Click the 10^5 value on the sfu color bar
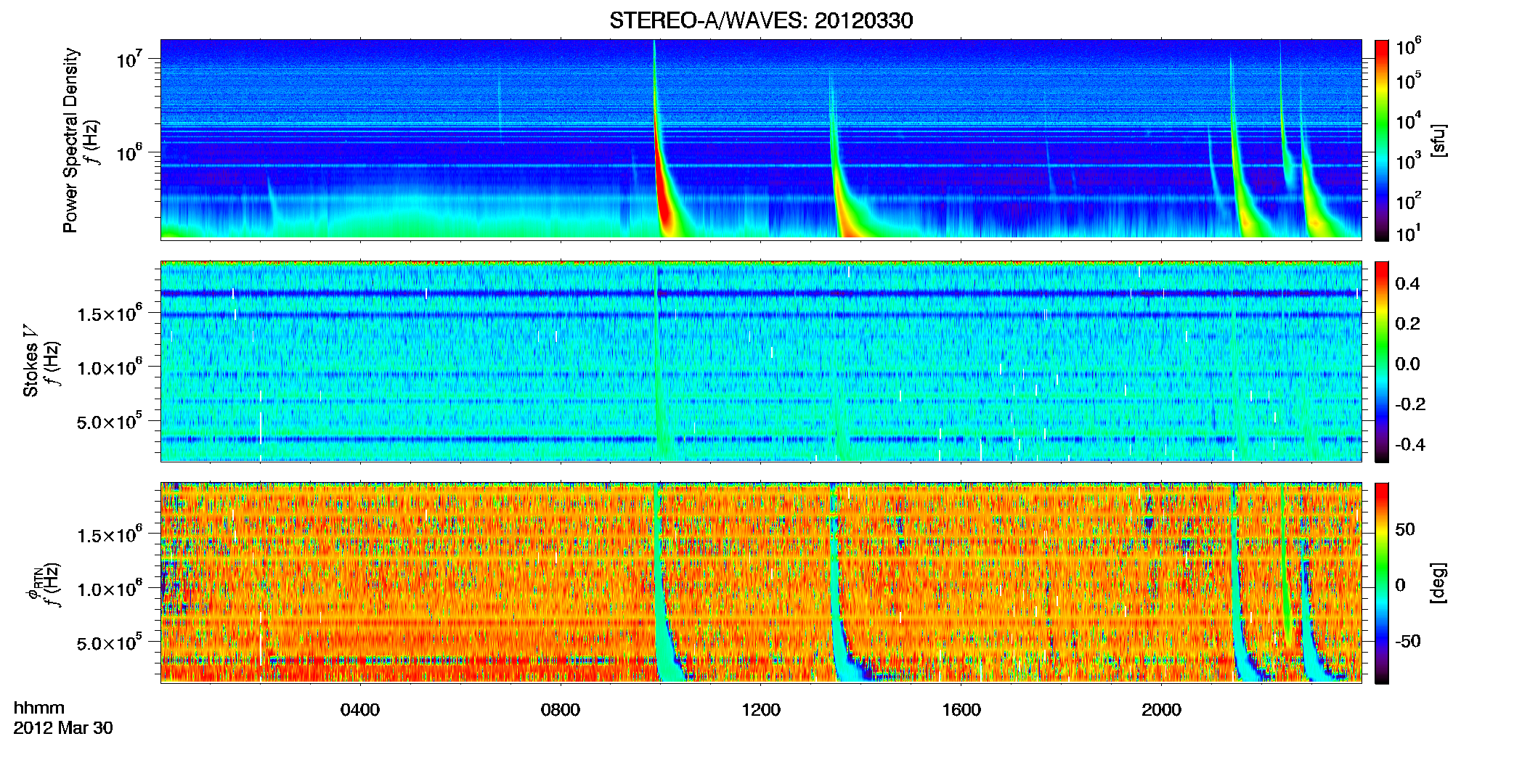The height and width of the screenshot is (784, 1522). point(1408,81)
